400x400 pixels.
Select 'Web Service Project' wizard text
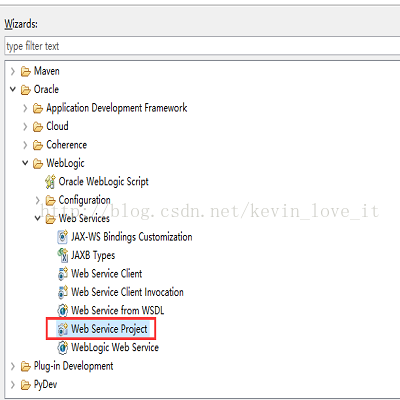click(x=109, y=329)
